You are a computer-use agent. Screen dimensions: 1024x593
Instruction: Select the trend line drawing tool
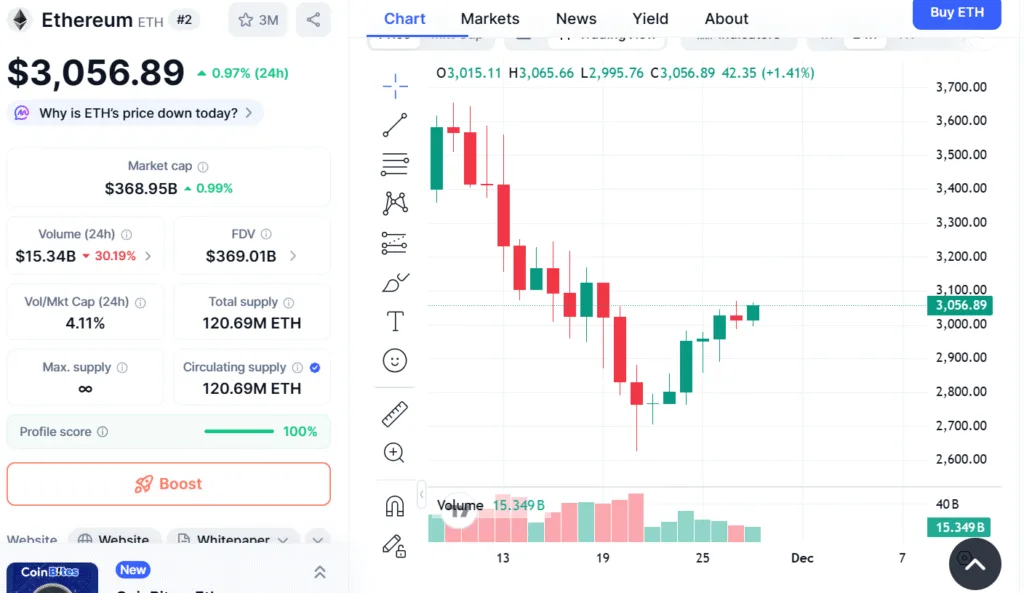pyautogui.click(x=394, y=124)
